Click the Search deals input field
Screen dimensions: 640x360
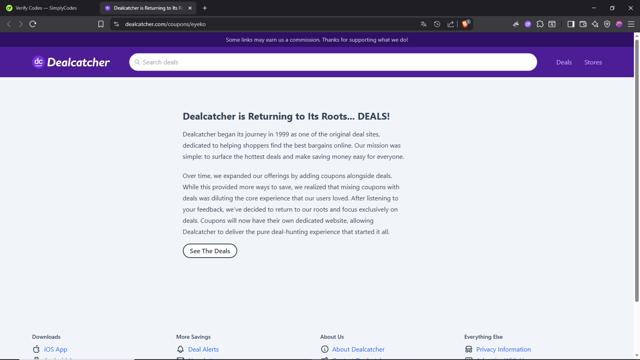(x=333, y=62)
